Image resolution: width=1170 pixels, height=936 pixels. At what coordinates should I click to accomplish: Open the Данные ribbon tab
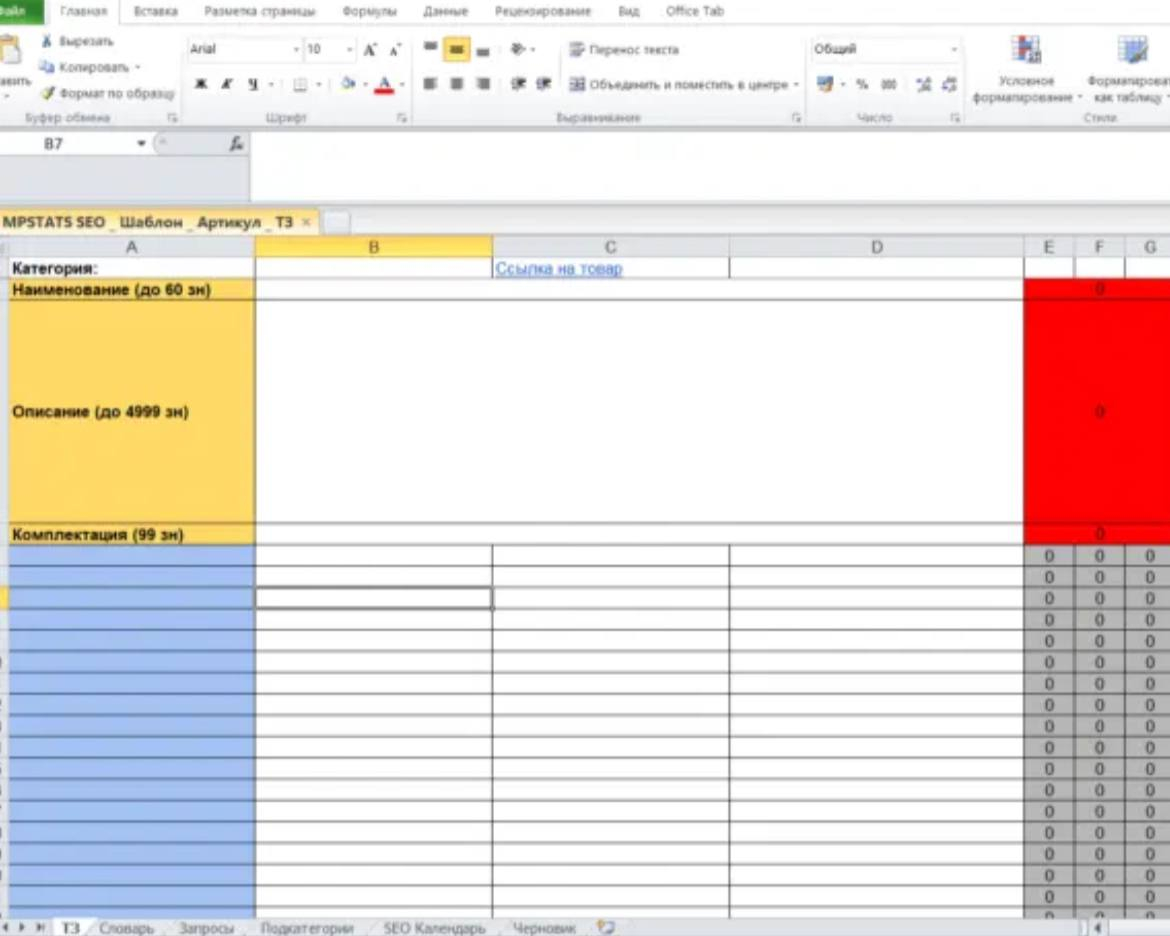pos(445,11)
